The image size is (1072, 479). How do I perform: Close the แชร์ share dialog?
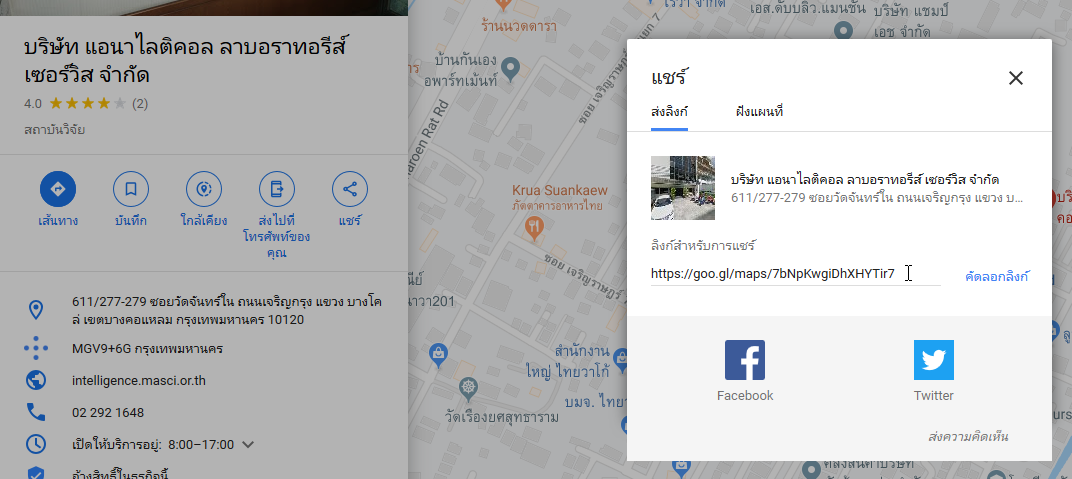(x=1015, y=78)
